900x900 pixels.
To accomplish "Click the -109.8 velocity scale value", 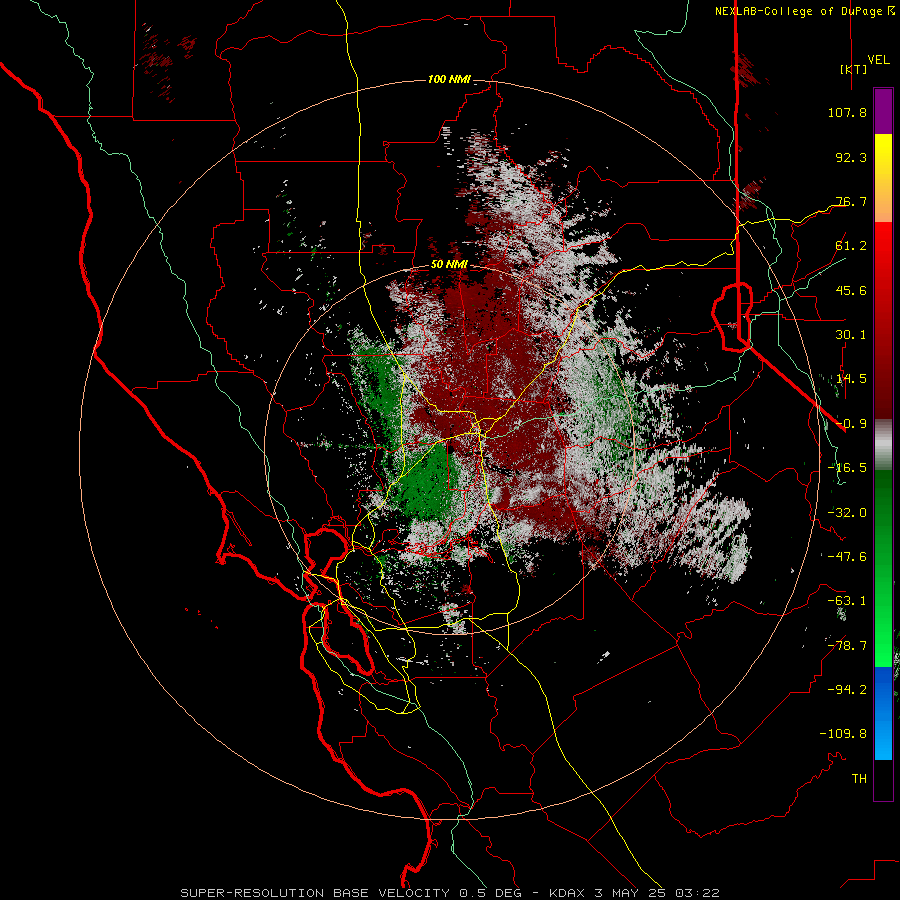I will (x=843, y=734).
